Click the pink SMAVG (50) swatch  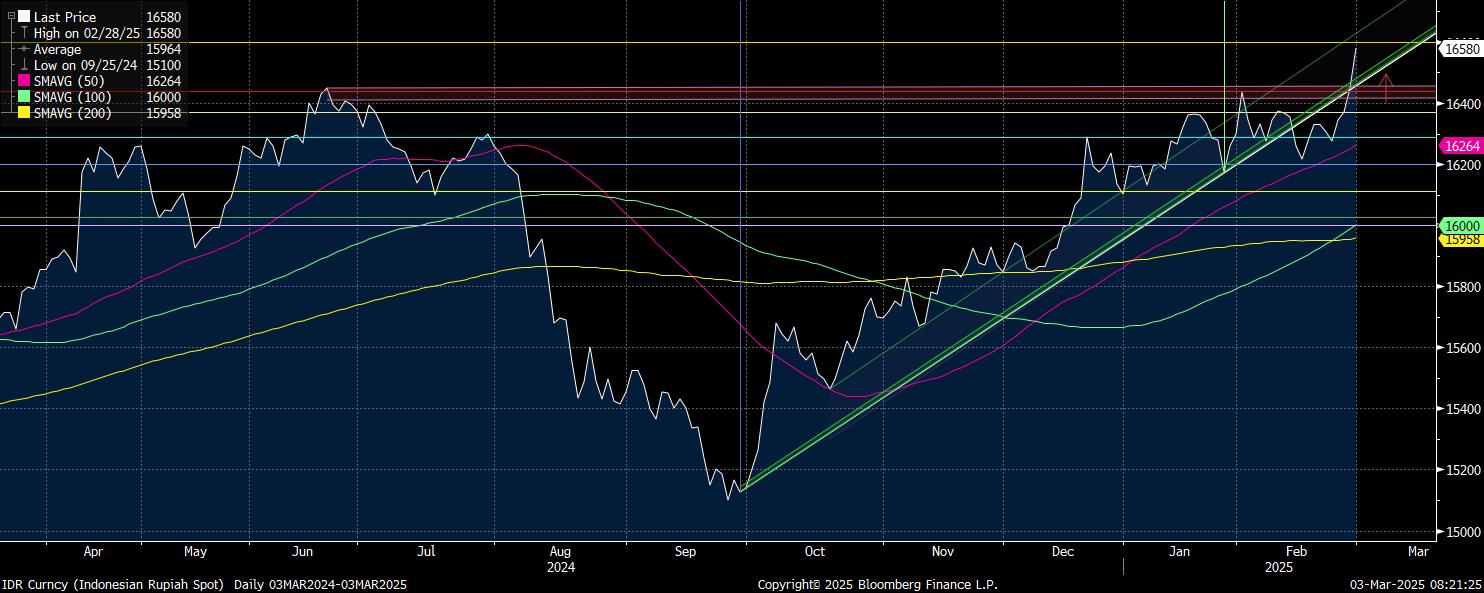point(24,81)
